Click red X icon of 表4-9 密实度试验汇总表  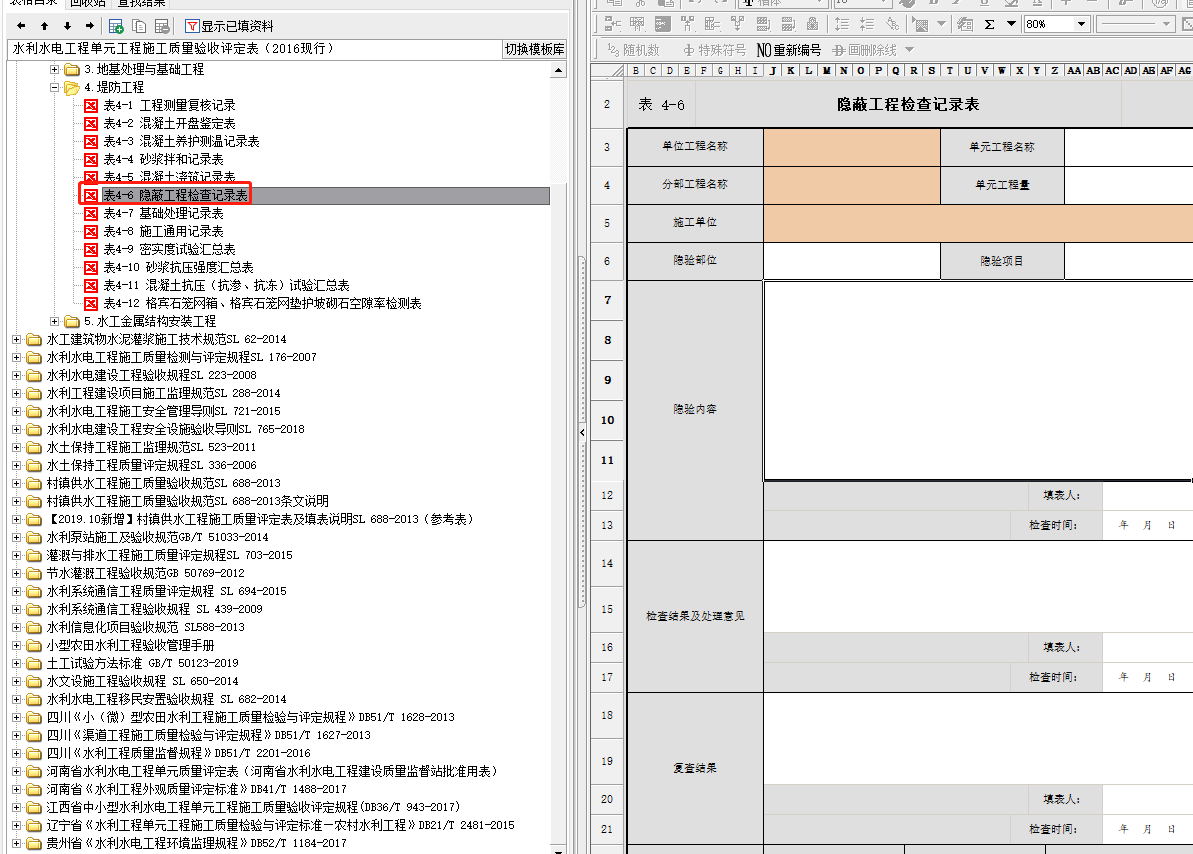click(x=91, y=250)
